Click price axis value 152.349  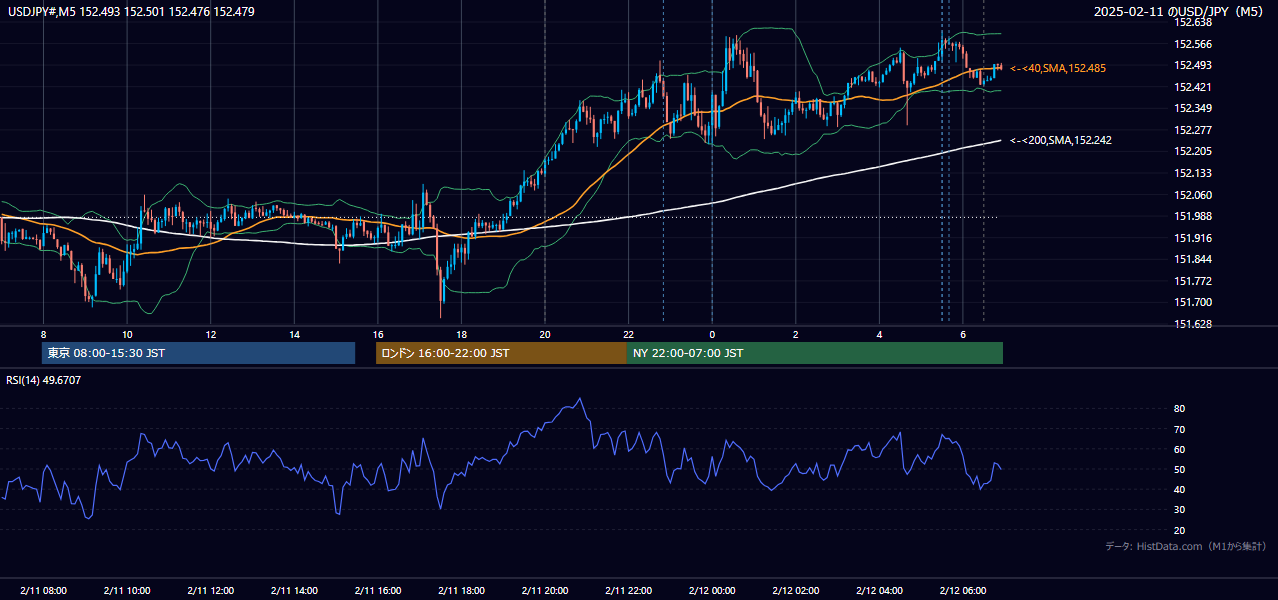(x=1192, y=108)
